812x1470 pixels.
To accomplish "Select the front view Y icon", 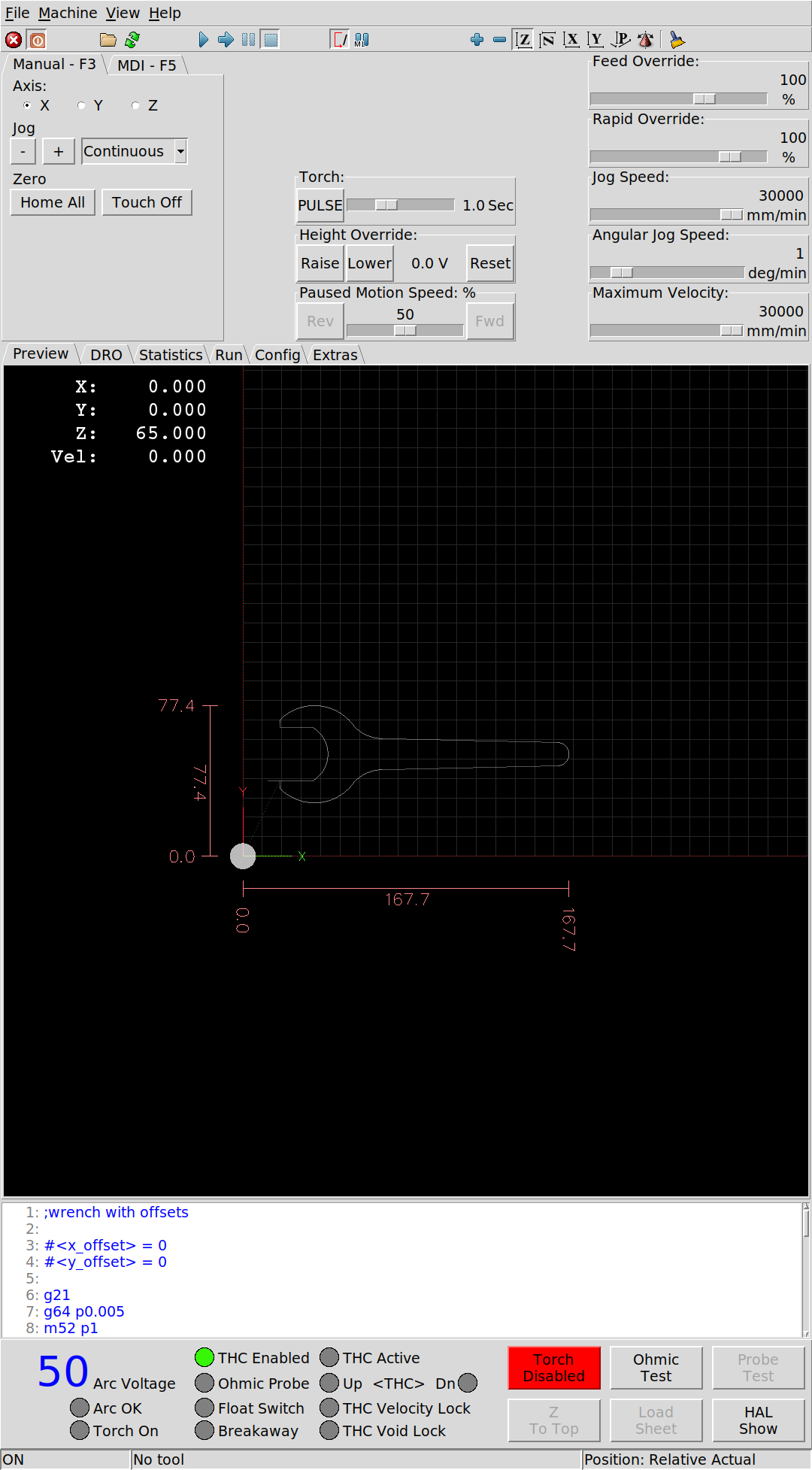I will [595, 40].
